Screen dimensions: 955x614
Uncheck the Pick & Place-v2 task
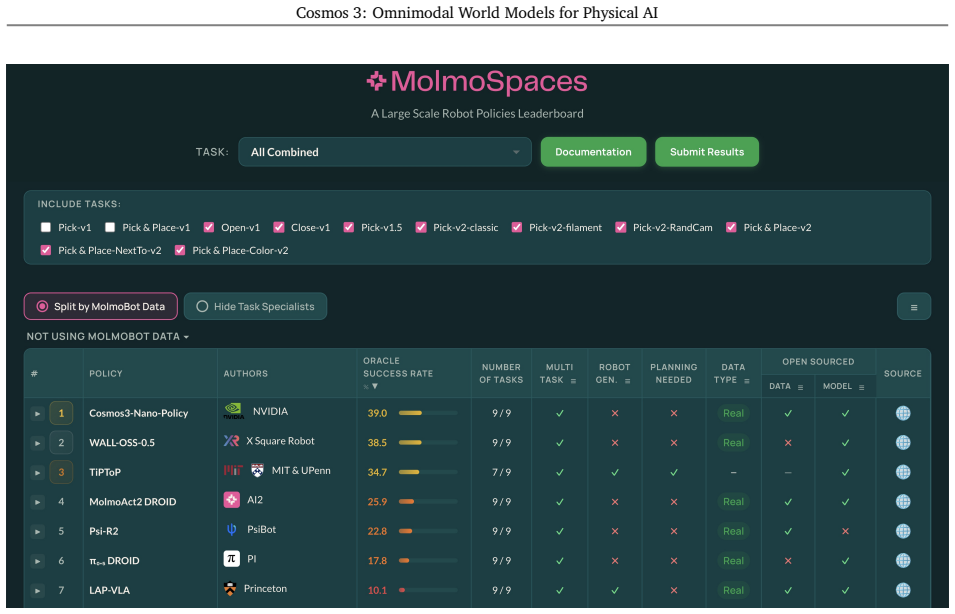(731, 227)
